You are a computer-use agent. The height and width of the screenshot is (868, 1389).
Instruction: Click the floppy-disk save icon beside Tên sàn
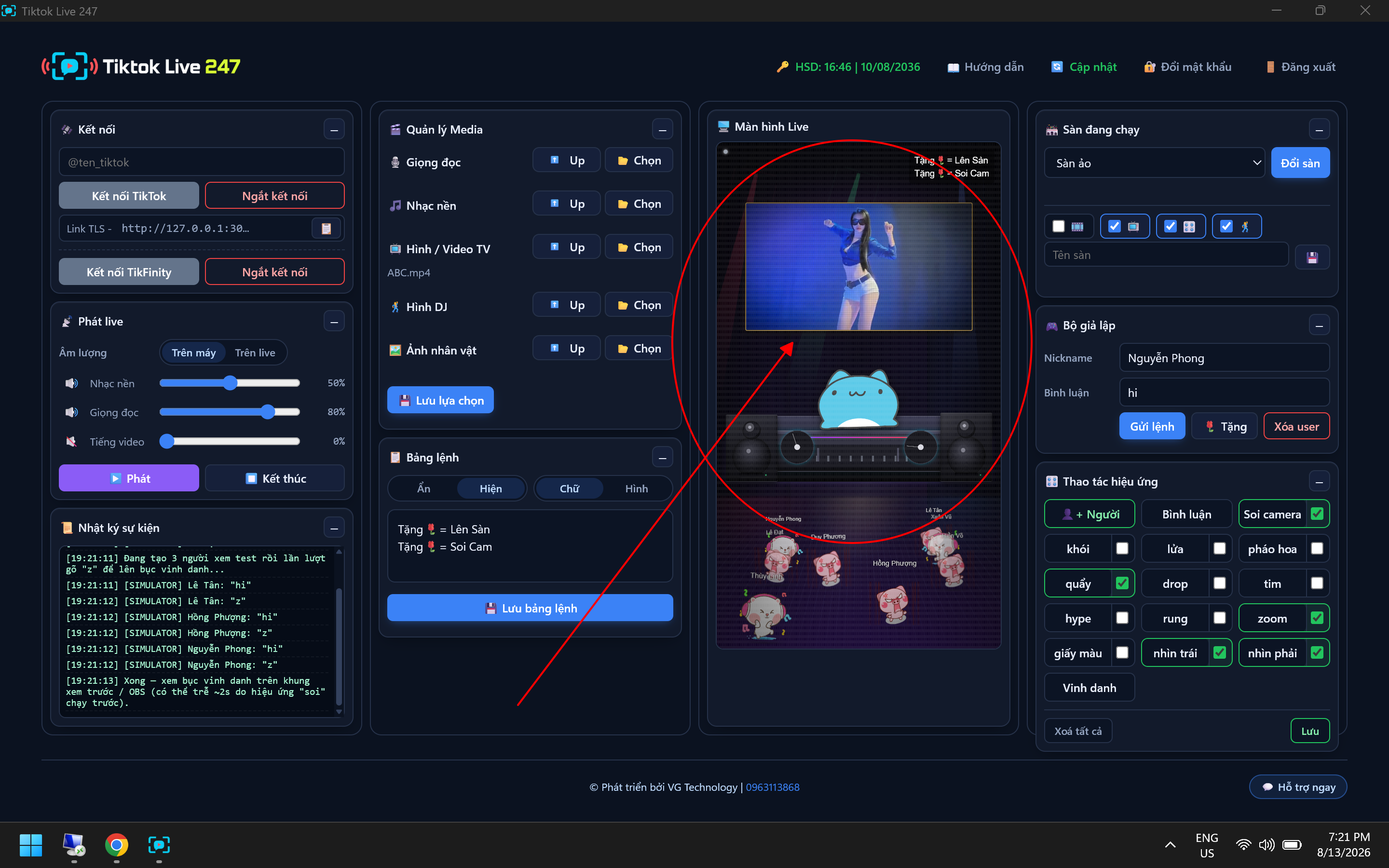point(1312,257)
